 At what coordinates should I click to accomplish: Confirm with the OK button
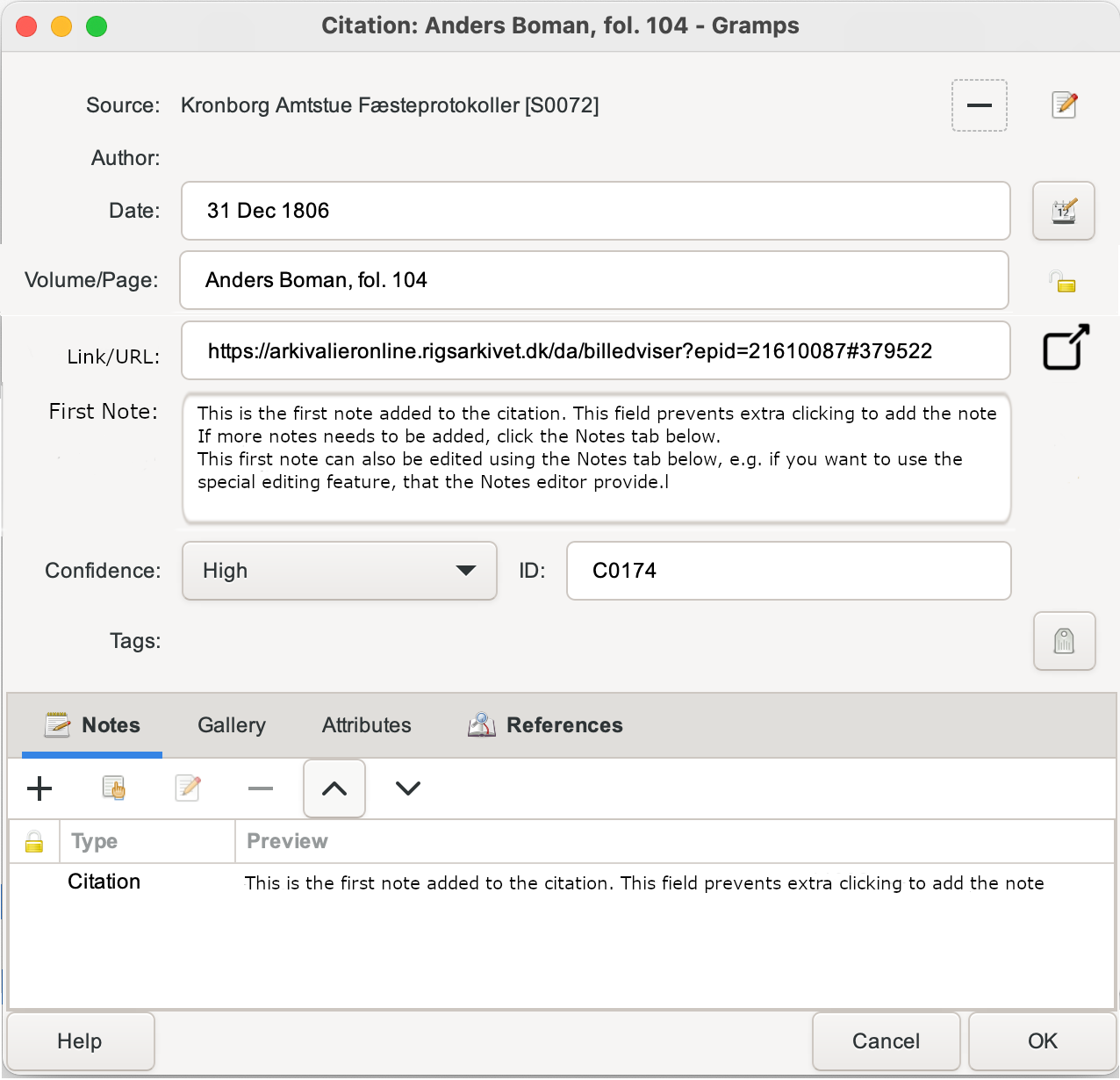[x=1043, y=1041]
